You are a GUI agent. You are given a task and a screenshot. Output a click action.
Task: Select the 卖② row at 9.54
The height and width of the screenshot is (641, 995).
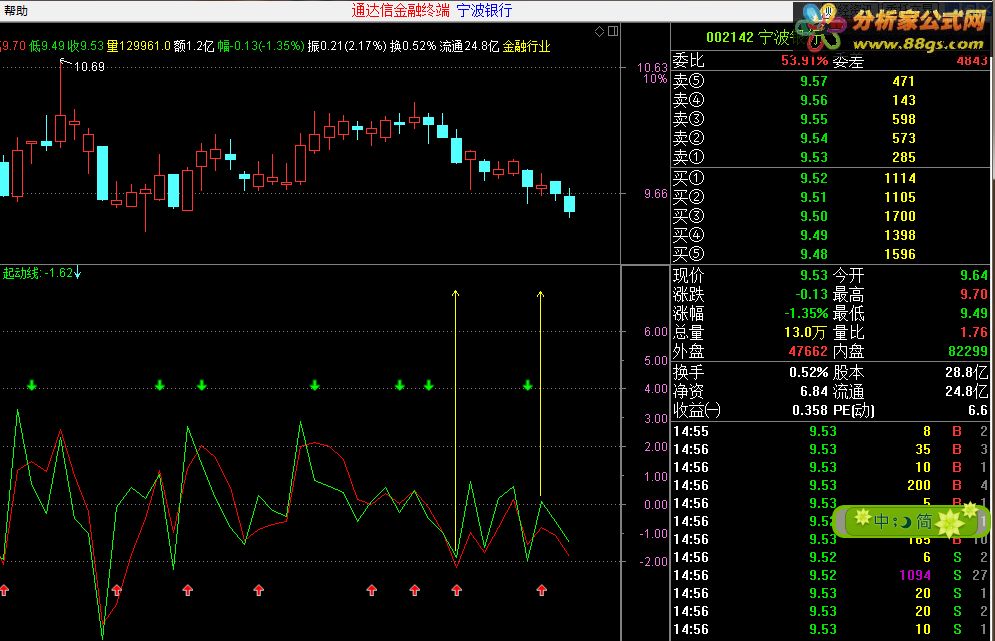(x=830, y=138)
